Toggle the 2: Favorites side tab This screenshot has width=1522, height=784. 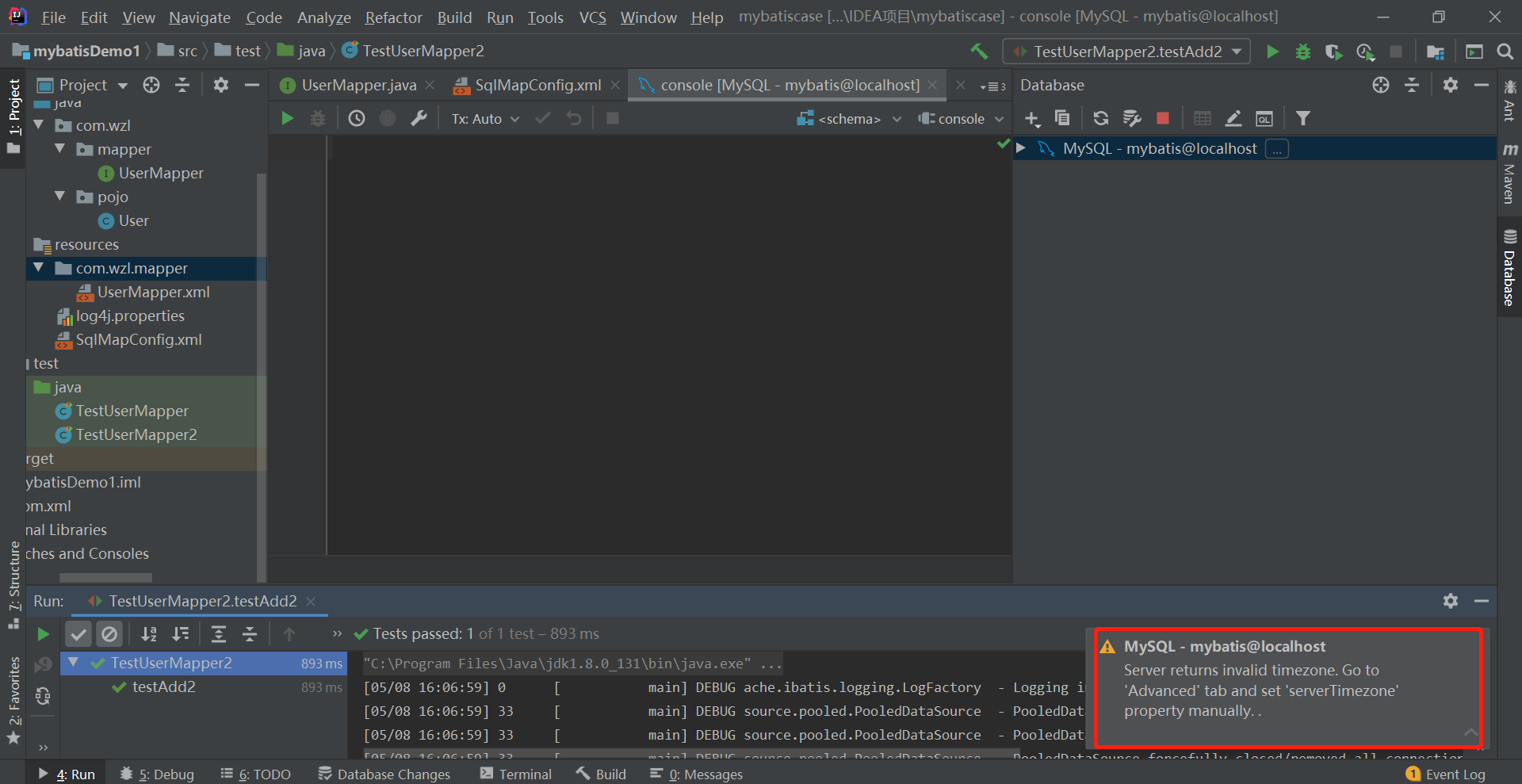coord(13,700)
